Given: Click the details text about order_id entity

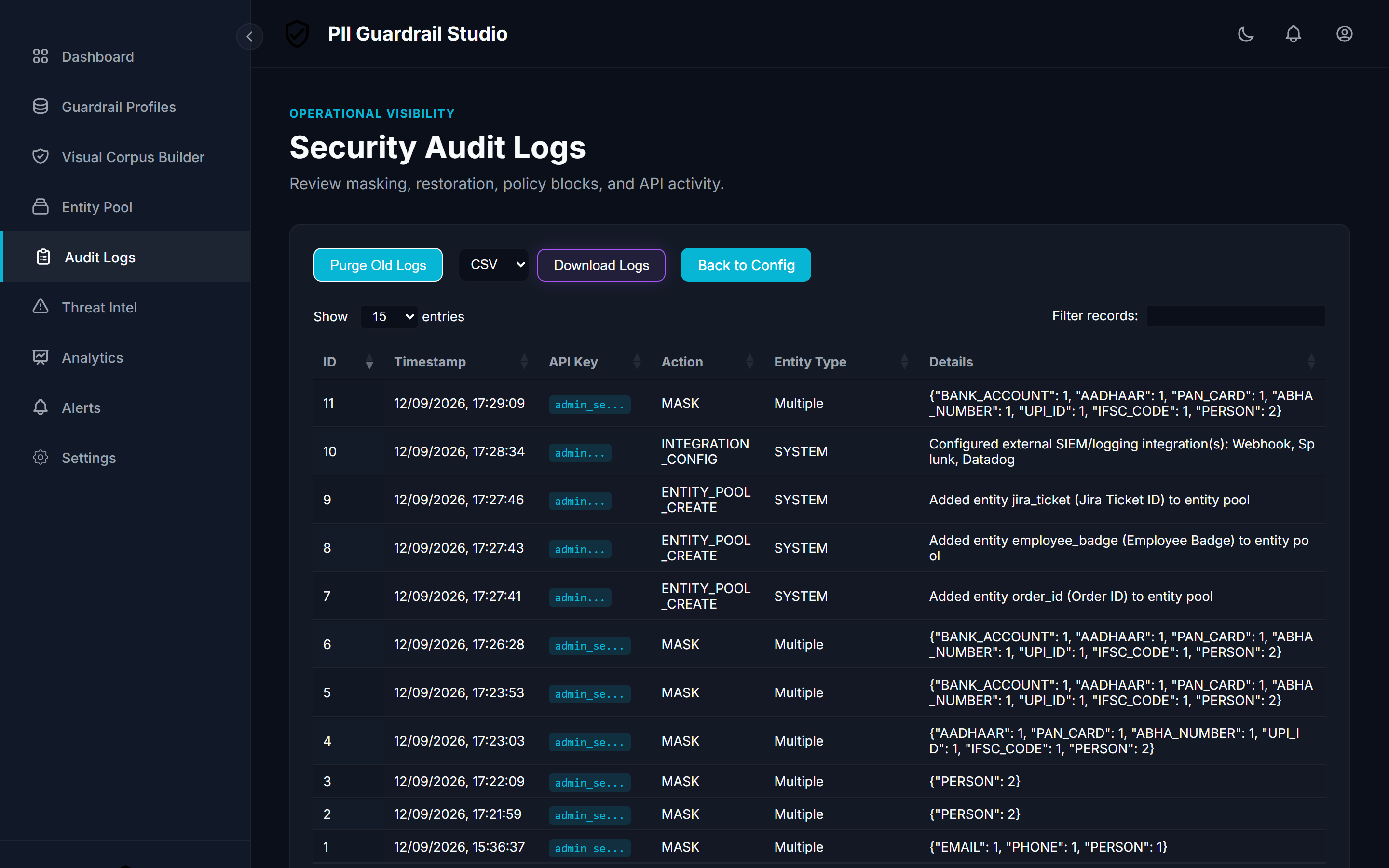Looking at the screenshot, I should tap(1071, 596).
